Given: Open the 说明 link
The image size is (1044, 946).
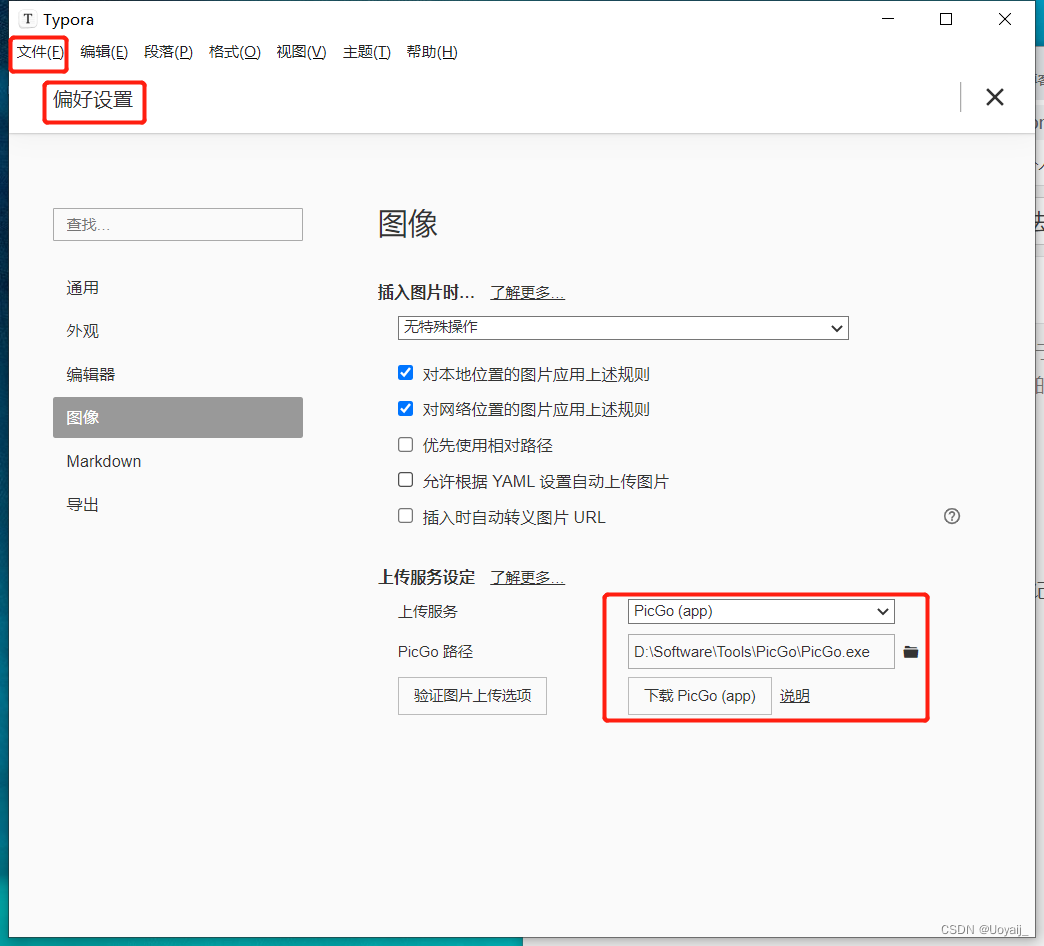Looking at the screenshot, I should (x=795, y=696).
